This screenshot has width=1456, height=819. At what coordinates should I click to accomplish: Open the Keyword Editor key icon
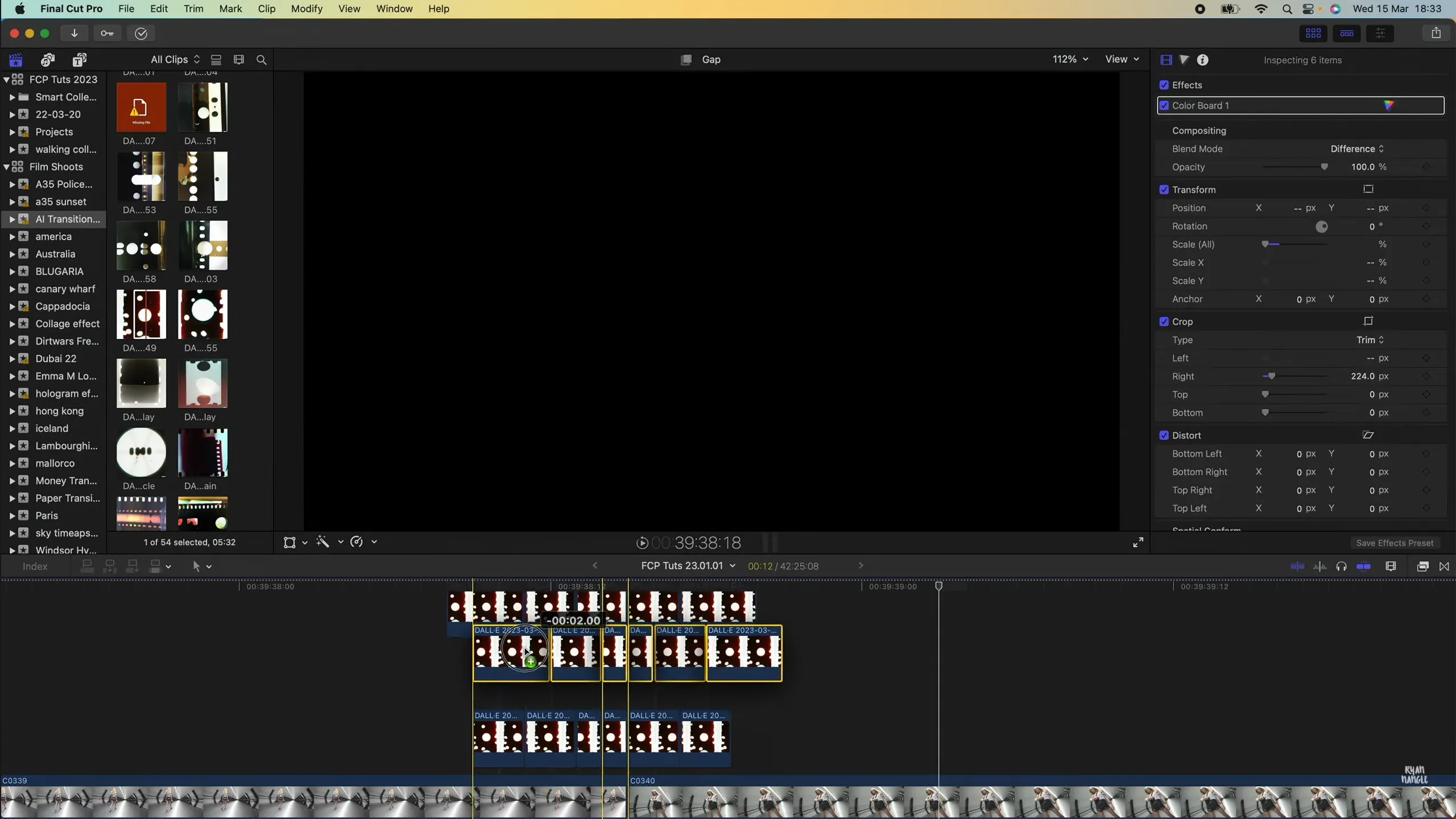pos(107,34)
